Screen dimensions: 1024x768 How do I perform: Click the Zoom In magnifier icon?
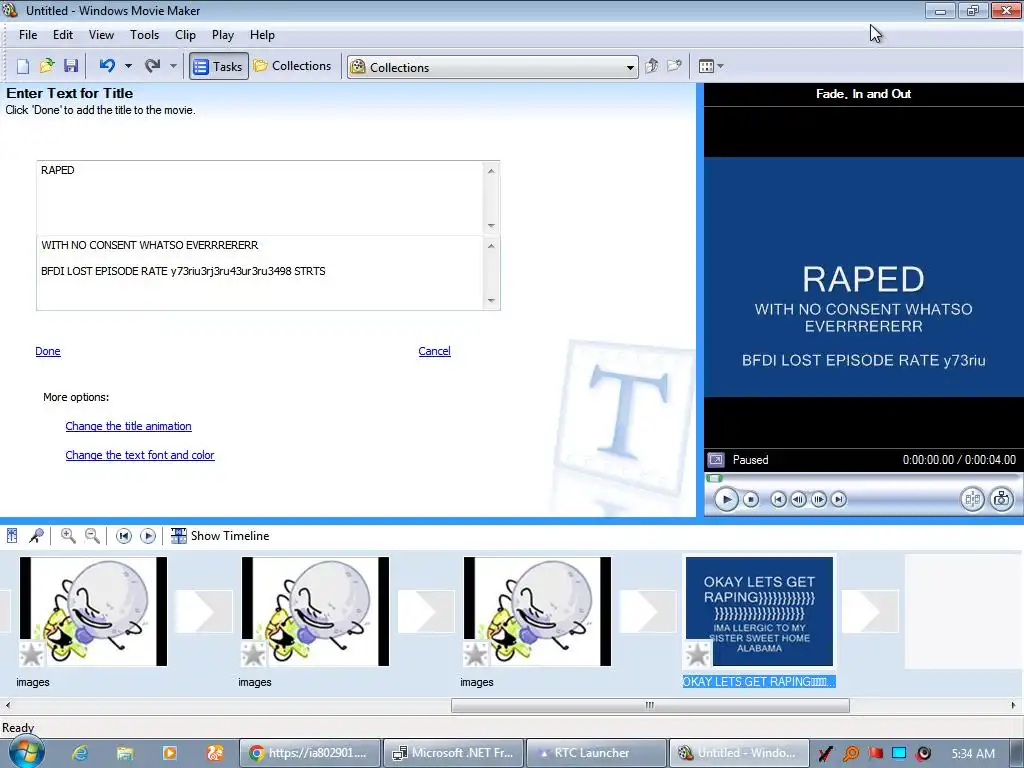click(68, 536)
